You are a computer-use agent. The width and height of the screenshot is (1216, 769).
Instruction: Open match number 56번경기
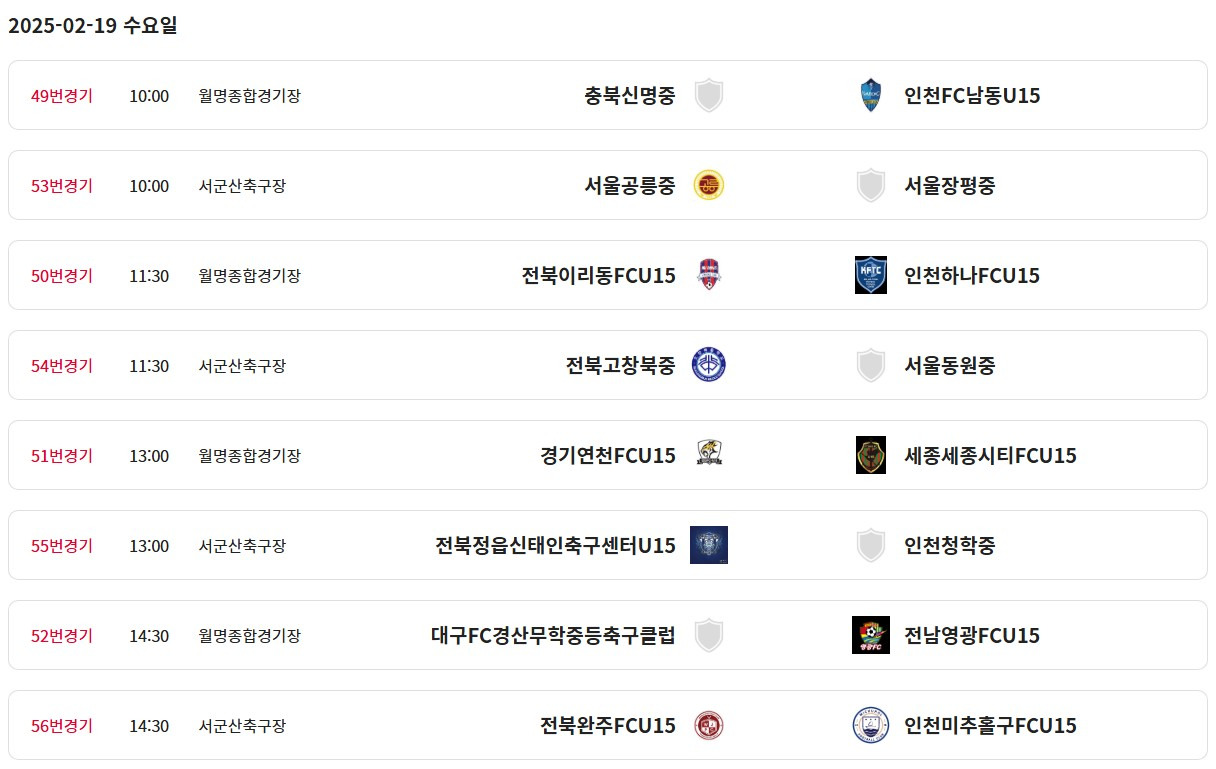tap(62, 726)
